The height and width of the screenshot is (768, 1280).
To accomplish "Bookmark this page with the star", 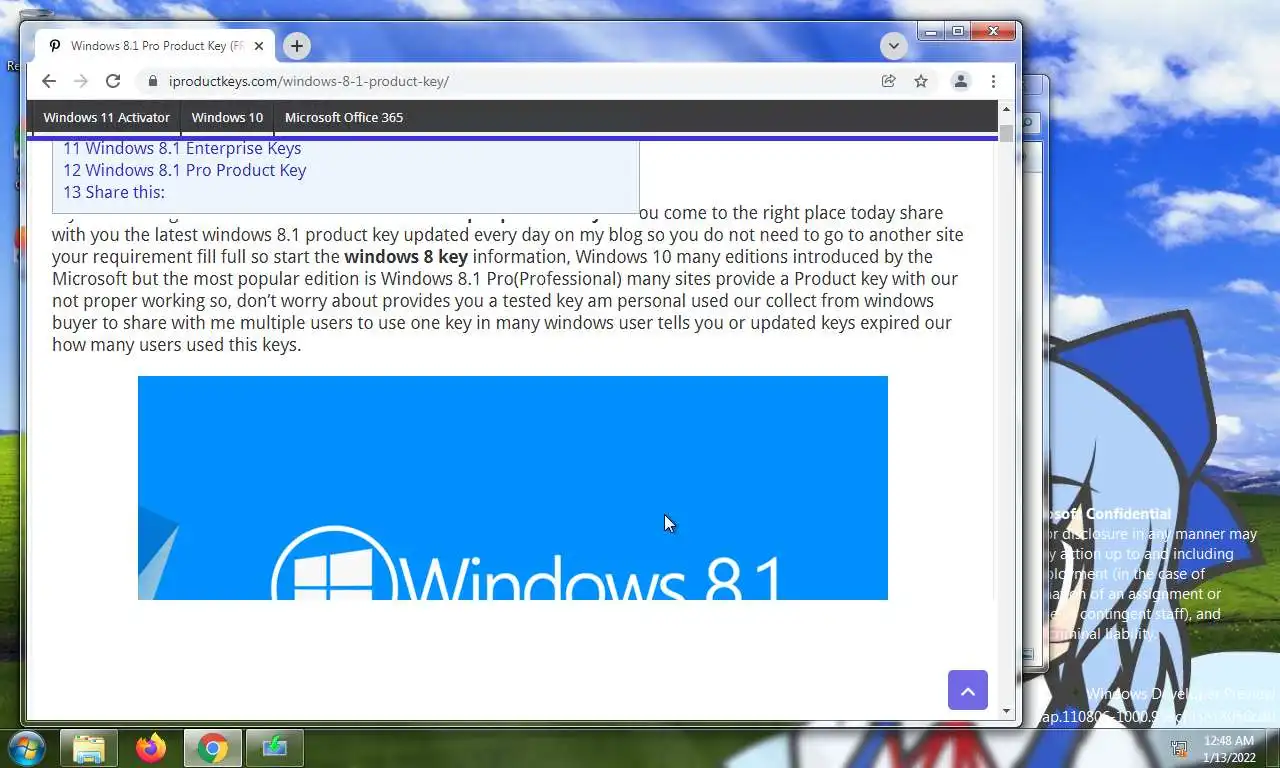I will click(921, 81).
